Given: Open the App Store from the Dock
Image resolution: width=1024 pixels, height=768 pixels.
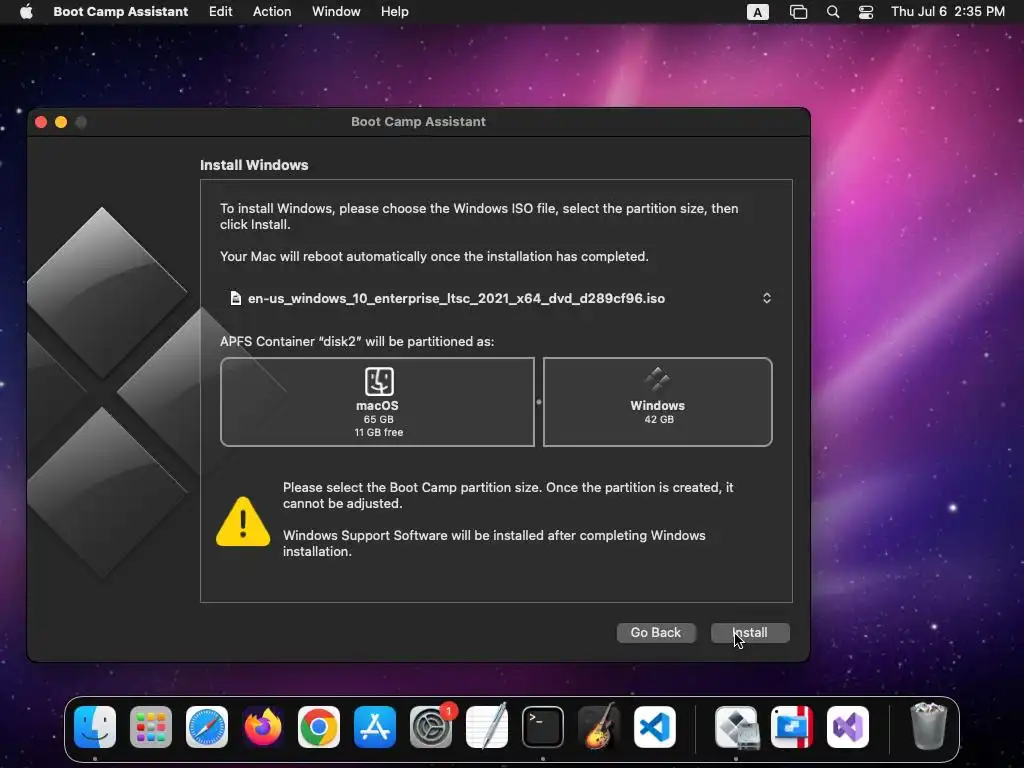Looking at the screenshot, I should click(375, 727).
